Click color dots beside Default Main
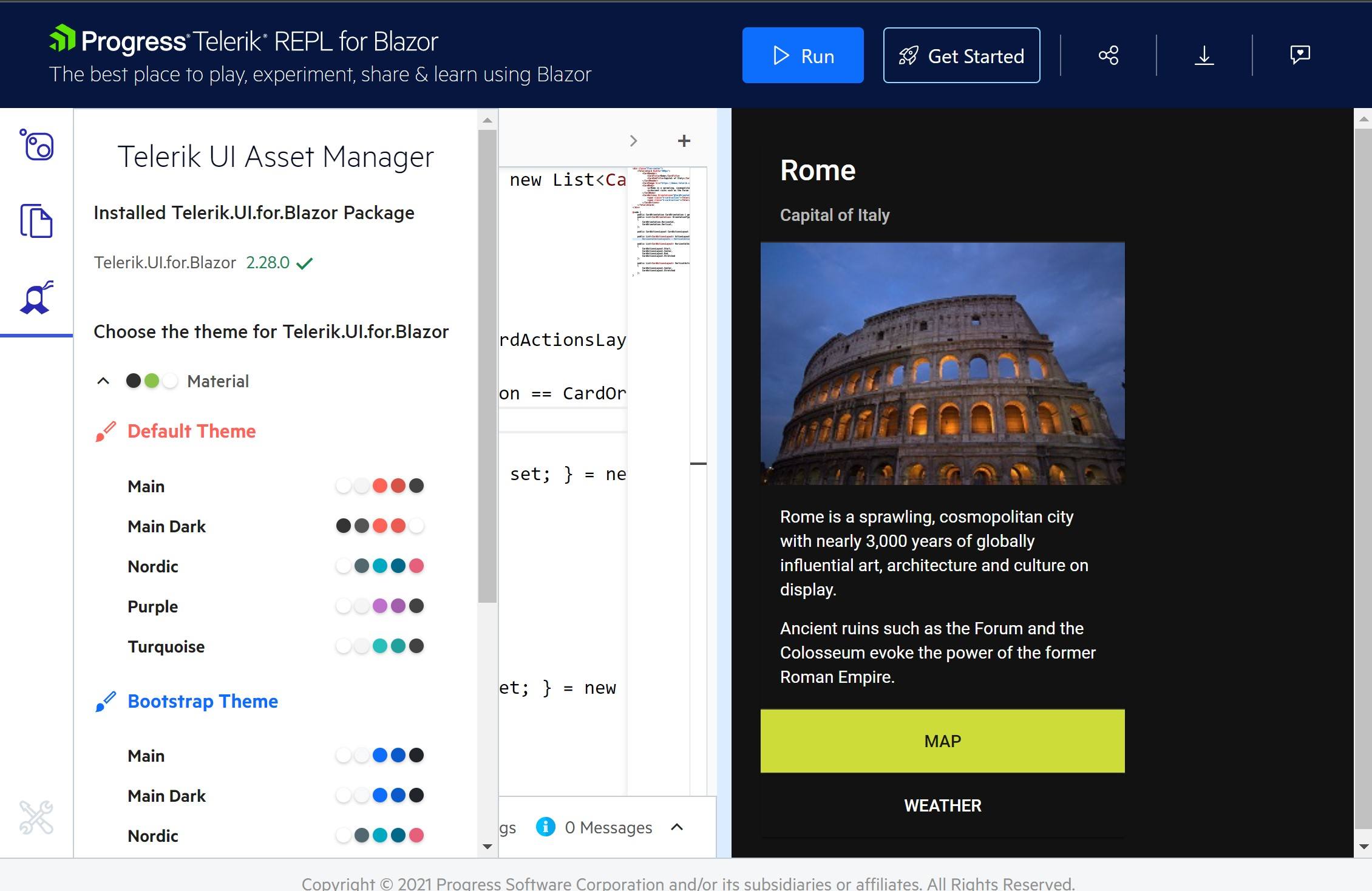The image size is (1372, 891). pos(380,486)
